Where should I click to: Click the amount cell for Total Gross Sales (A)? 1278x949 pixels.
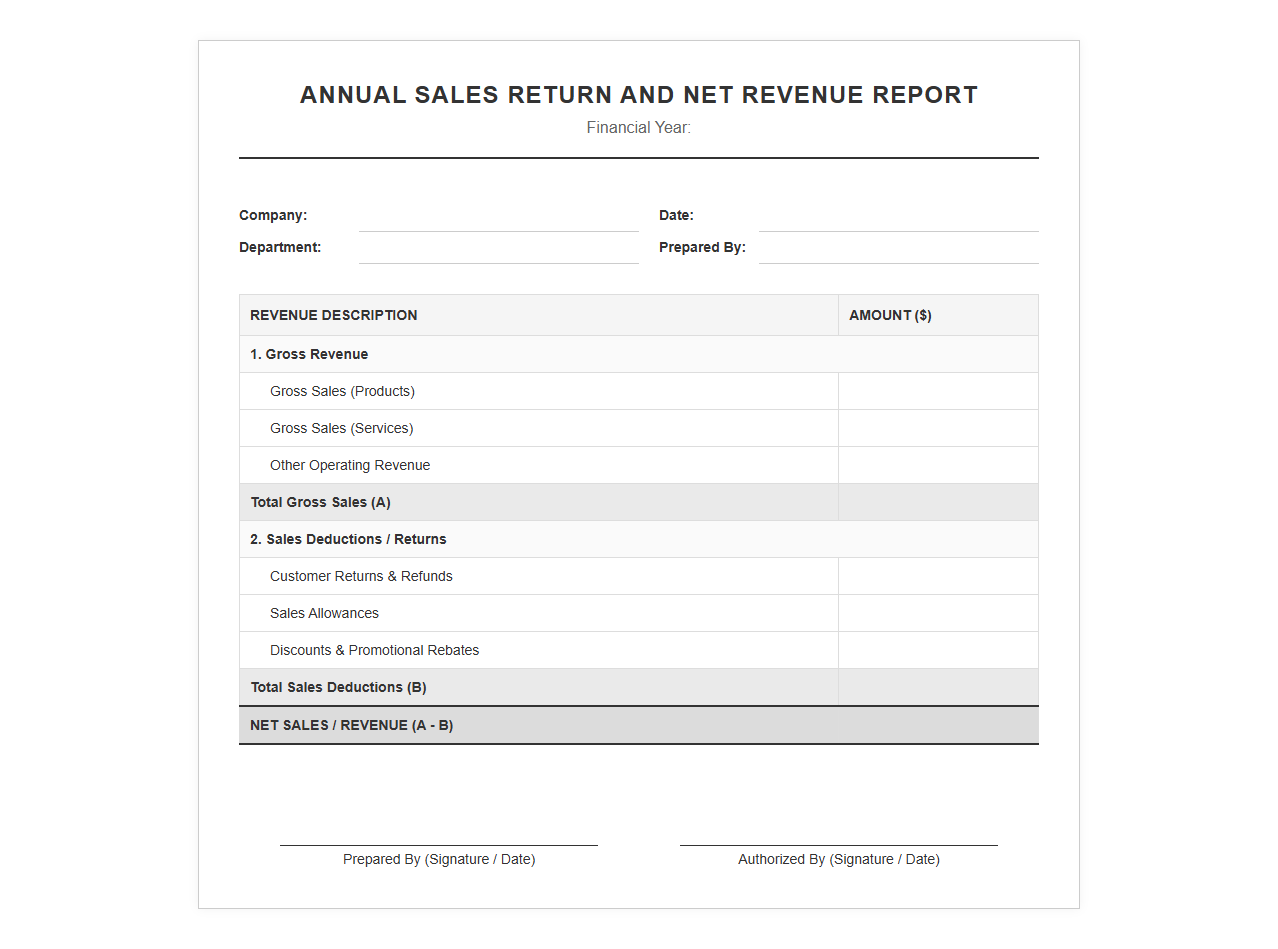coord(938,502)
